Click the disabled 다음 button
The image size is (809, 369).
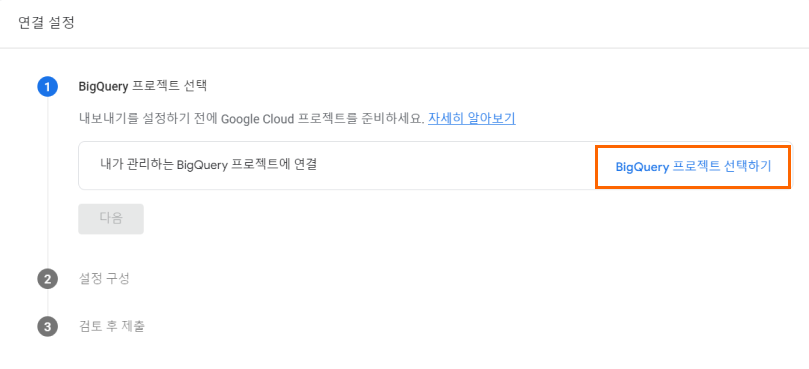111,219
